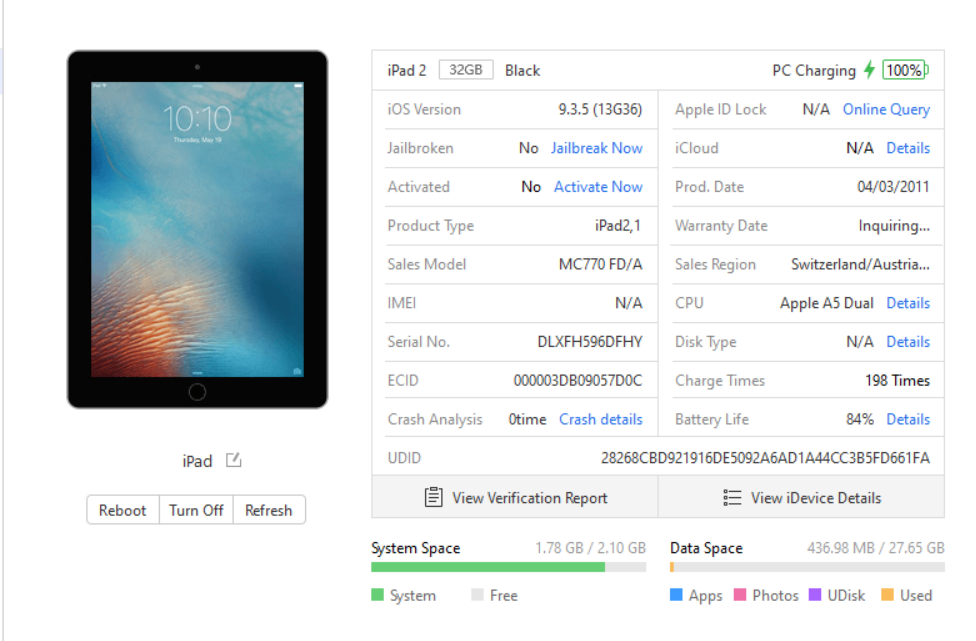Click the Crash Analysis 0time value
976x641 pixels.
coord(527,419)
